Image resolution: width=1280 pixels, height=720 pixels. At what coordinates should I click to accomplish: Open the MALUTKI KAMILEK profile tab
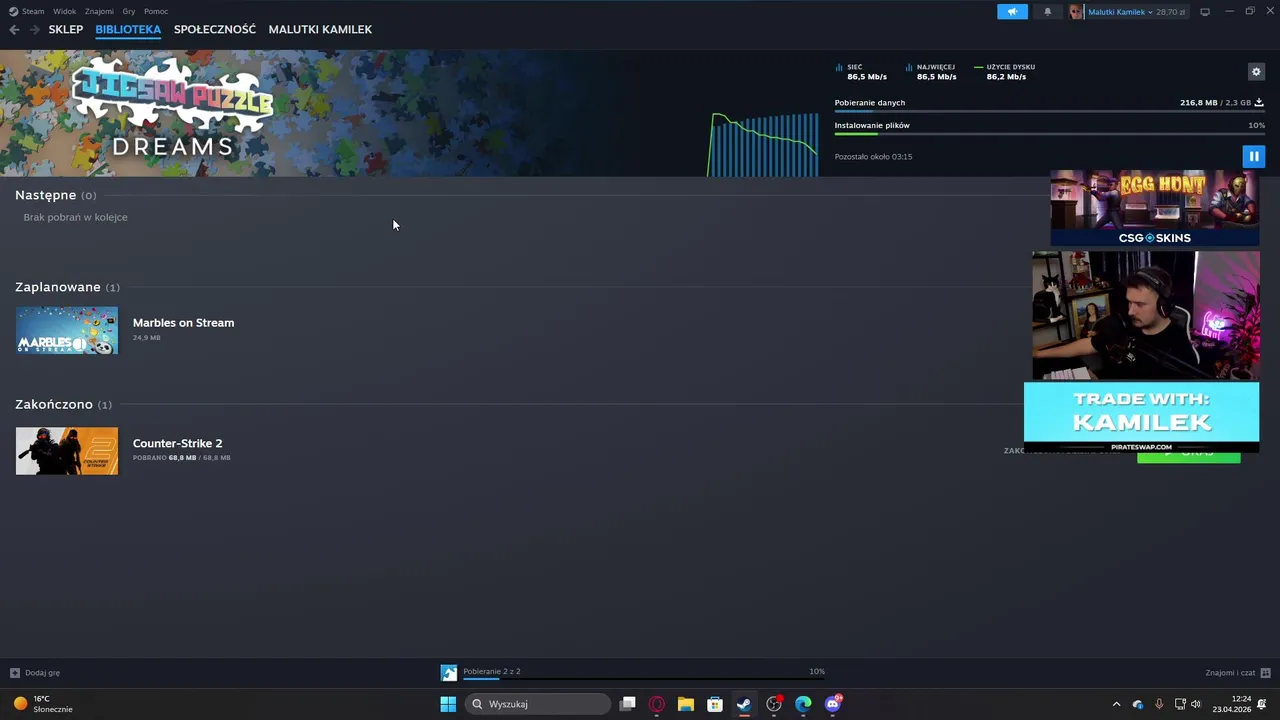click(320, 29)
